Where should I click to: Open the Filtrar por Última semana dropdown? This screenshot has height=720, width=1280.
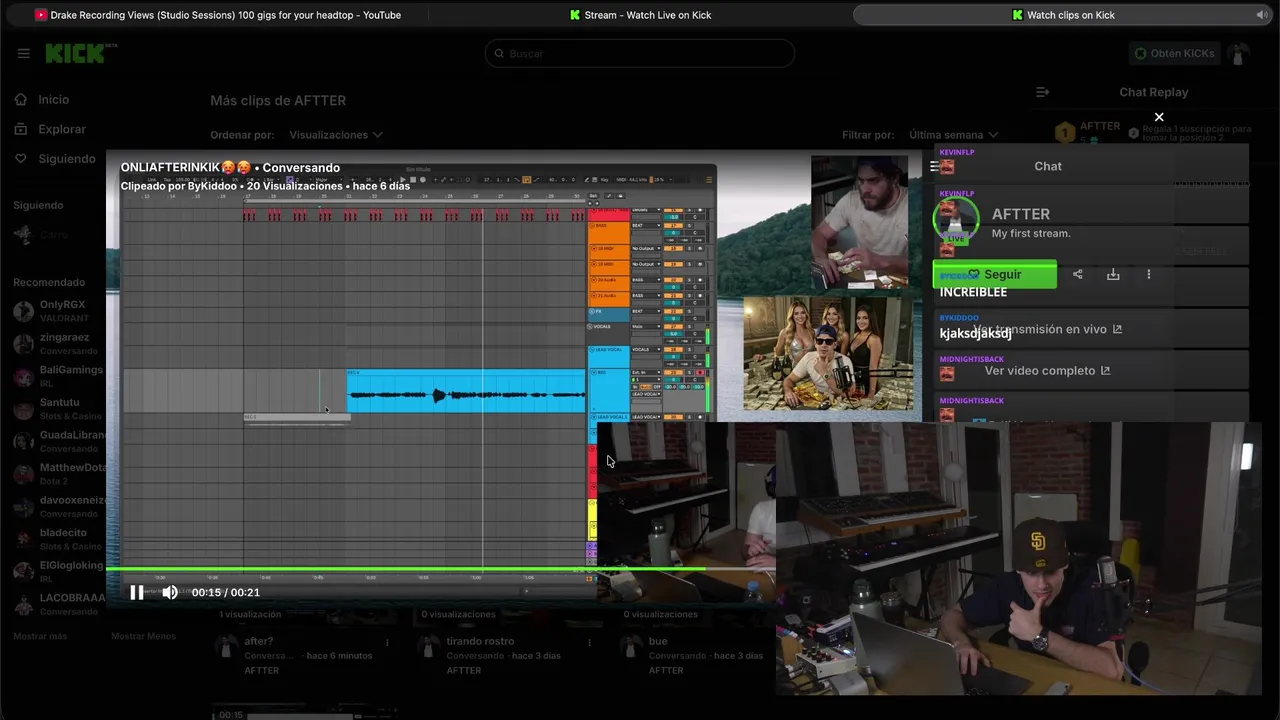tap(953, 135)
